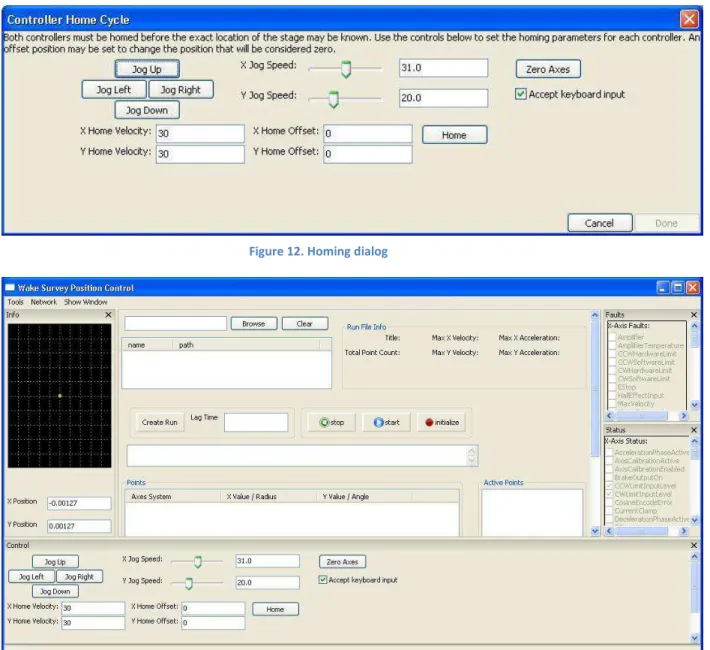Viewport: 710px width, 650px height.
Task: Click the green stop icon button
Action: coord(331,422)
